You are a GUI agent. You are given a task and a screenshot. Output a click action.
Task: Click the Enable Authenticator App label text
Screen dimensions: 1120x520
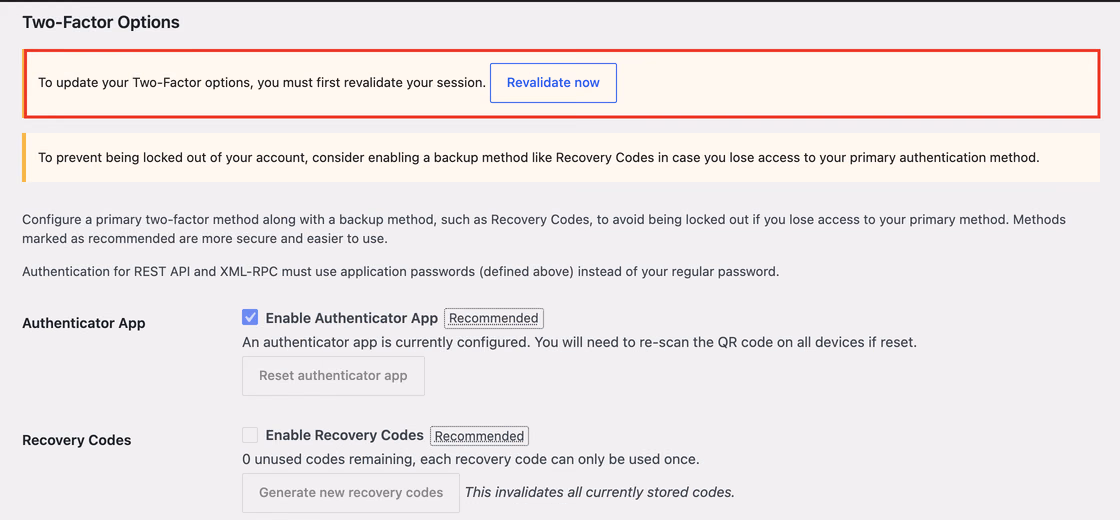point(351,318)
